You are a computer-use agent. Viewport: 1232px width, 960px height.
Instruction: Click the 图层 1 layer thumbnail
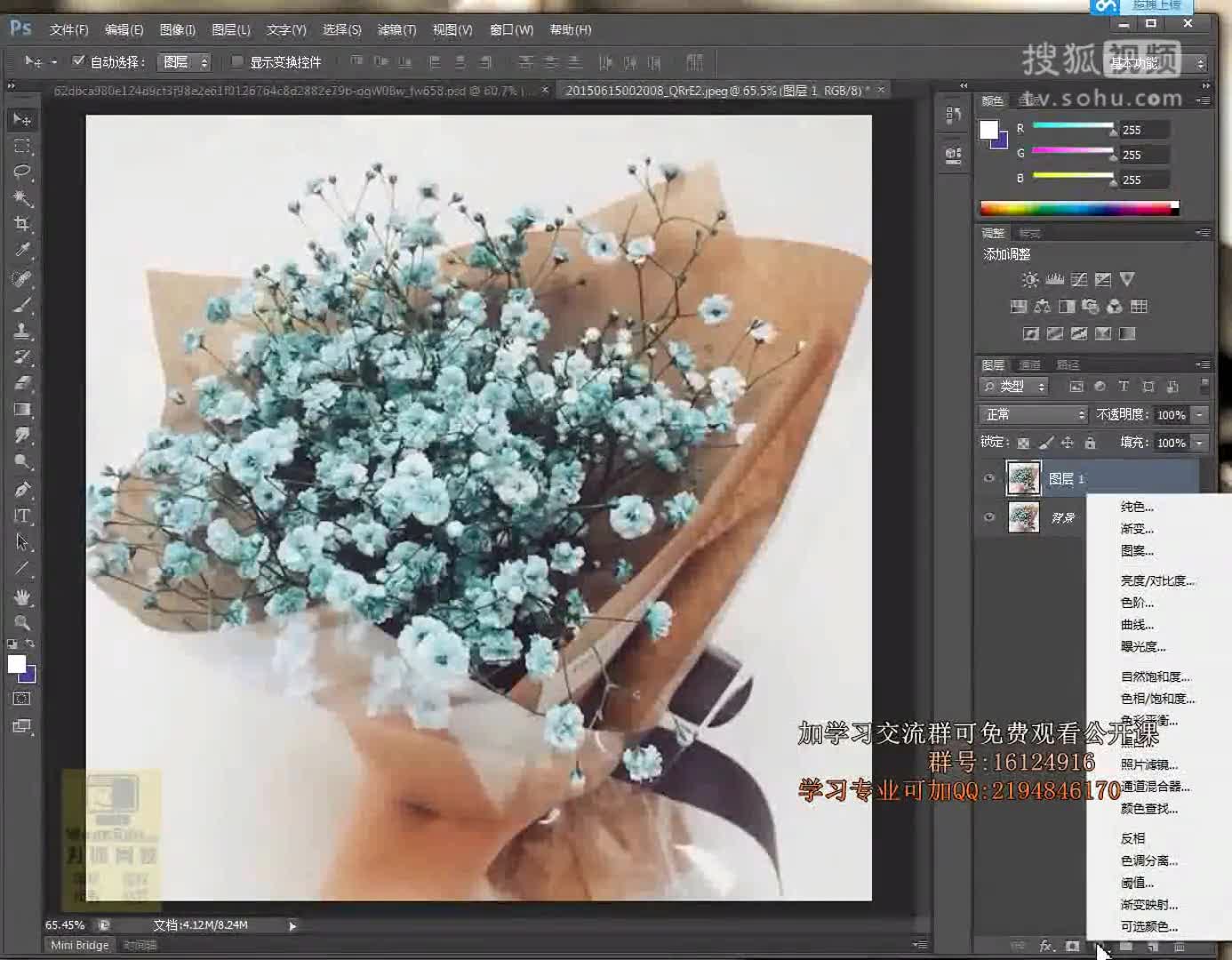point(1023,478)
